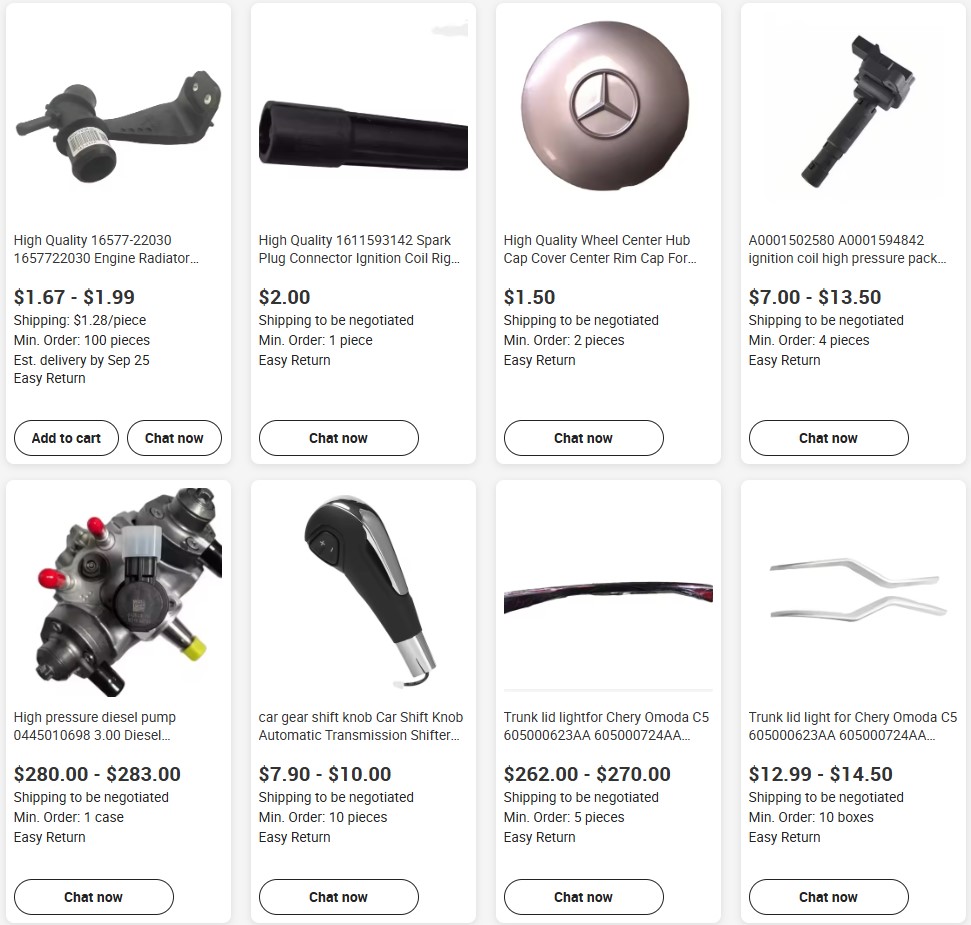Image resolution: width=971 pixels, height=925 pixels.
Task: Chat now about the $7.90 gear shift knob
Action: [339, 897]
